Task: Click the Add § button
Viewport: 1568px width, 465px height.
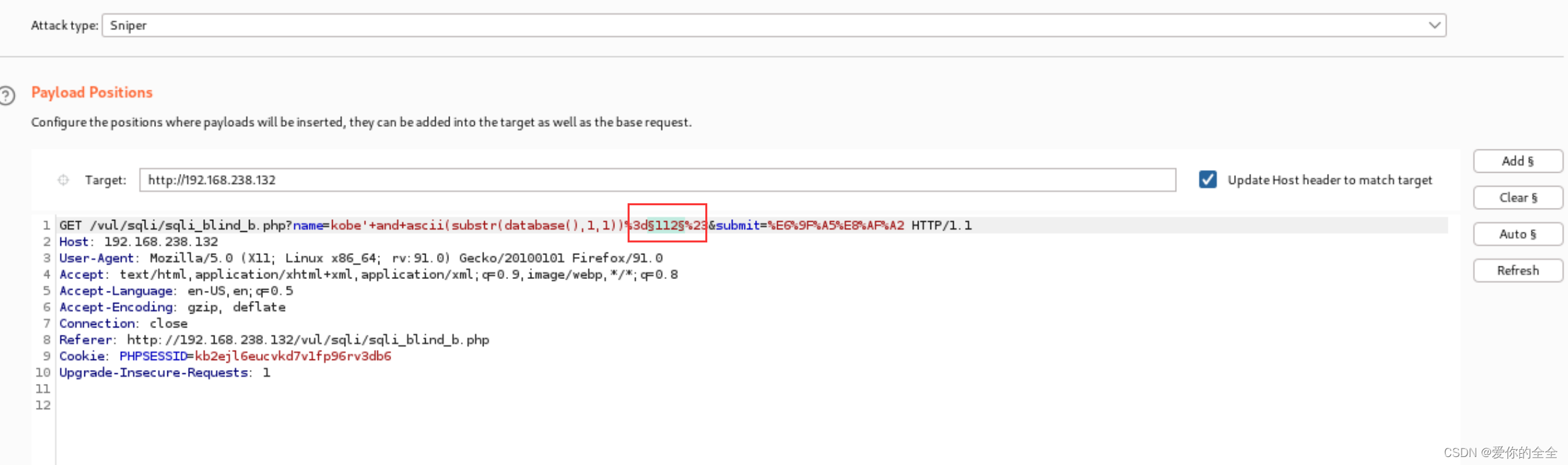Action: [x=1518, y=161]
